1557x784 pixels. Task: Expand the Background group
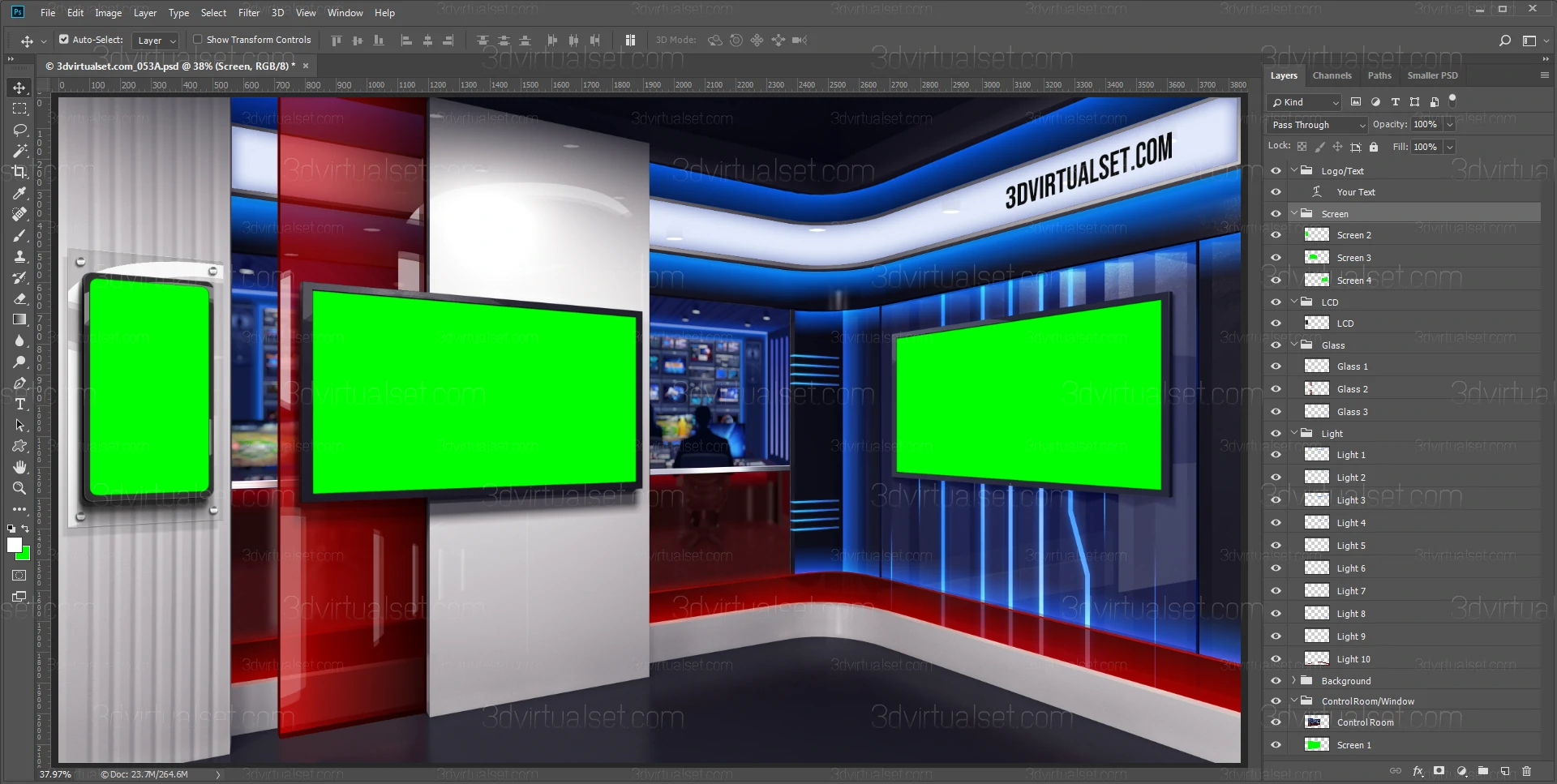1294,680
